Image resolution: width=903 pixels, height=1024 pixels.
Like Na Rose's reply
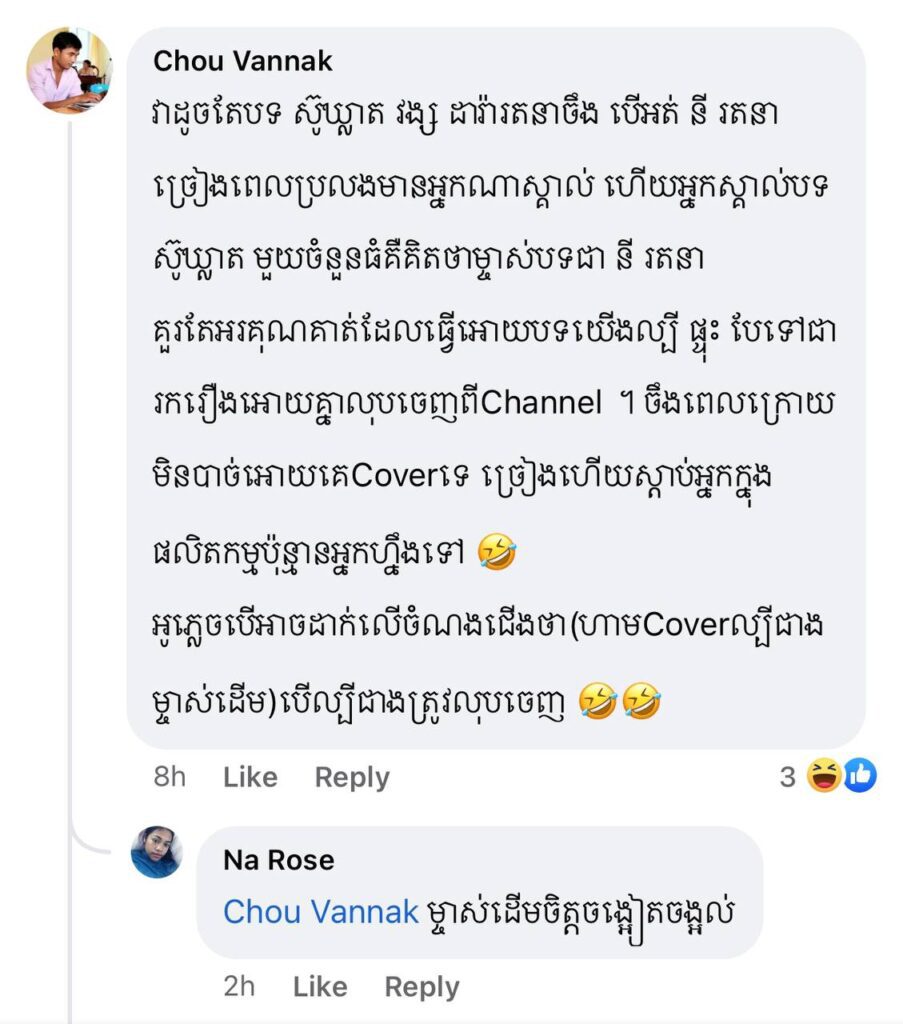[320, 987]
